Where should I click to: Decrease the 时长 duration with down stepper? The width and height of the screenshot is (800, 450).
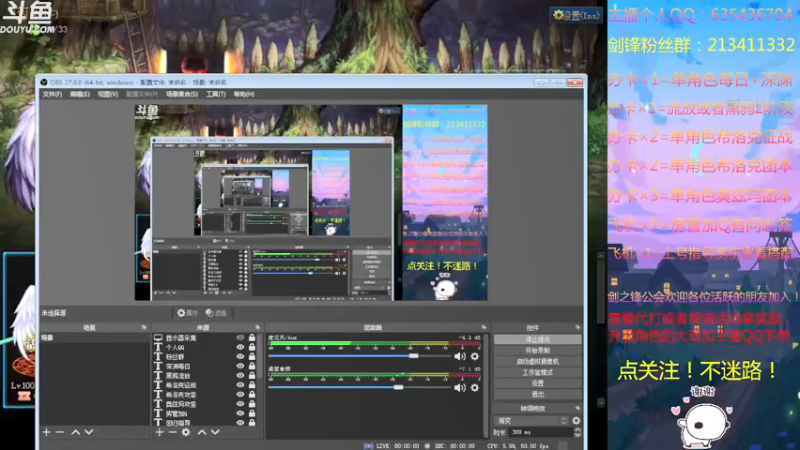coord(577,435)
